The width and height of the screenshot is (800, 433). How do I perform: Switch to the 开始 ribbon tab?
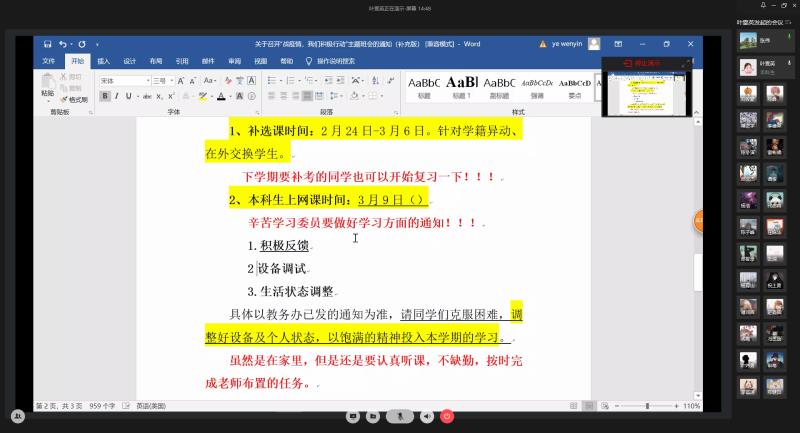pos(78,61)
